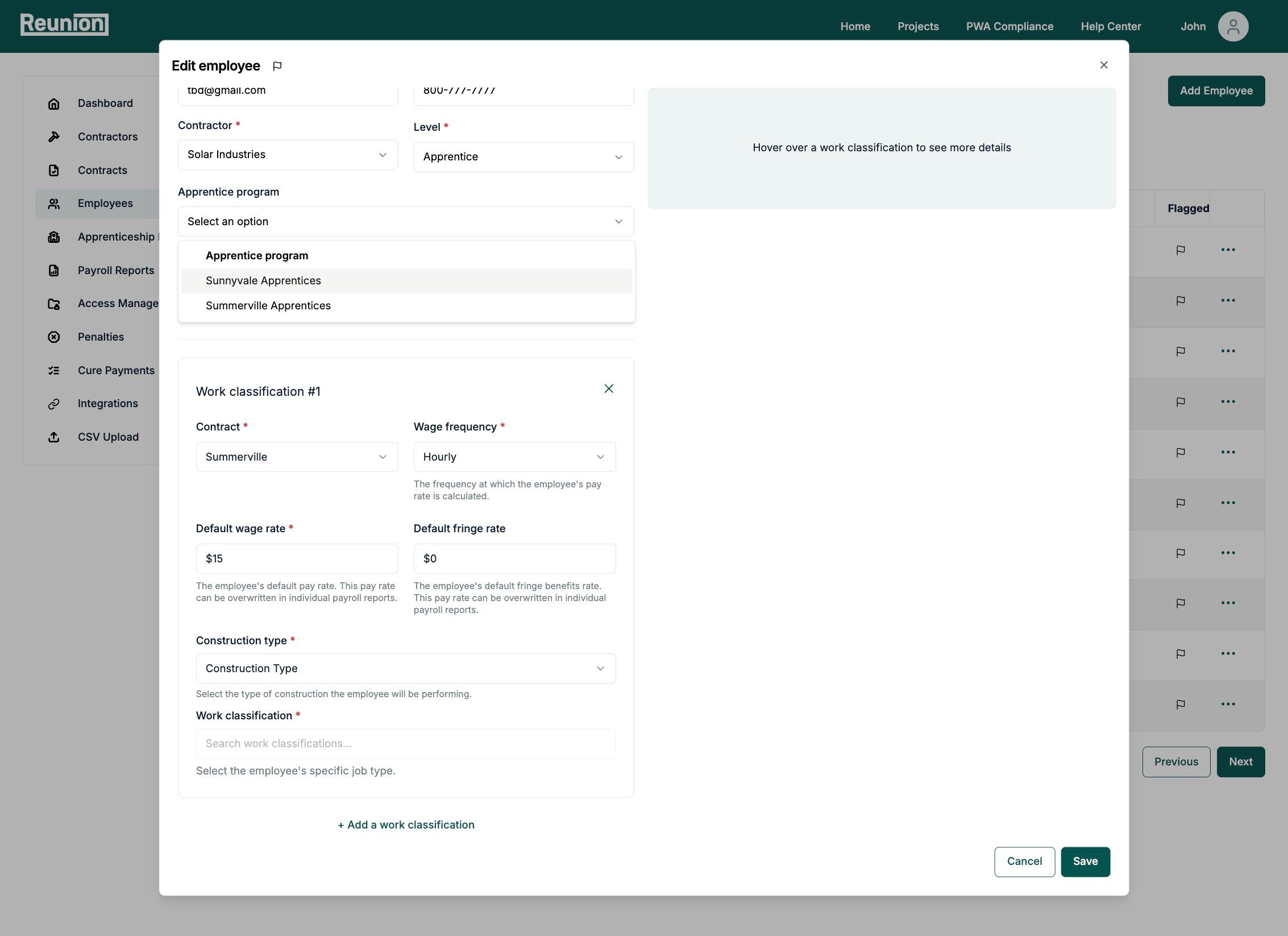Click the Penalties icon in sidebar
Image resolution: width=1288 pixels, height=936 pixels.
[54, 337]
